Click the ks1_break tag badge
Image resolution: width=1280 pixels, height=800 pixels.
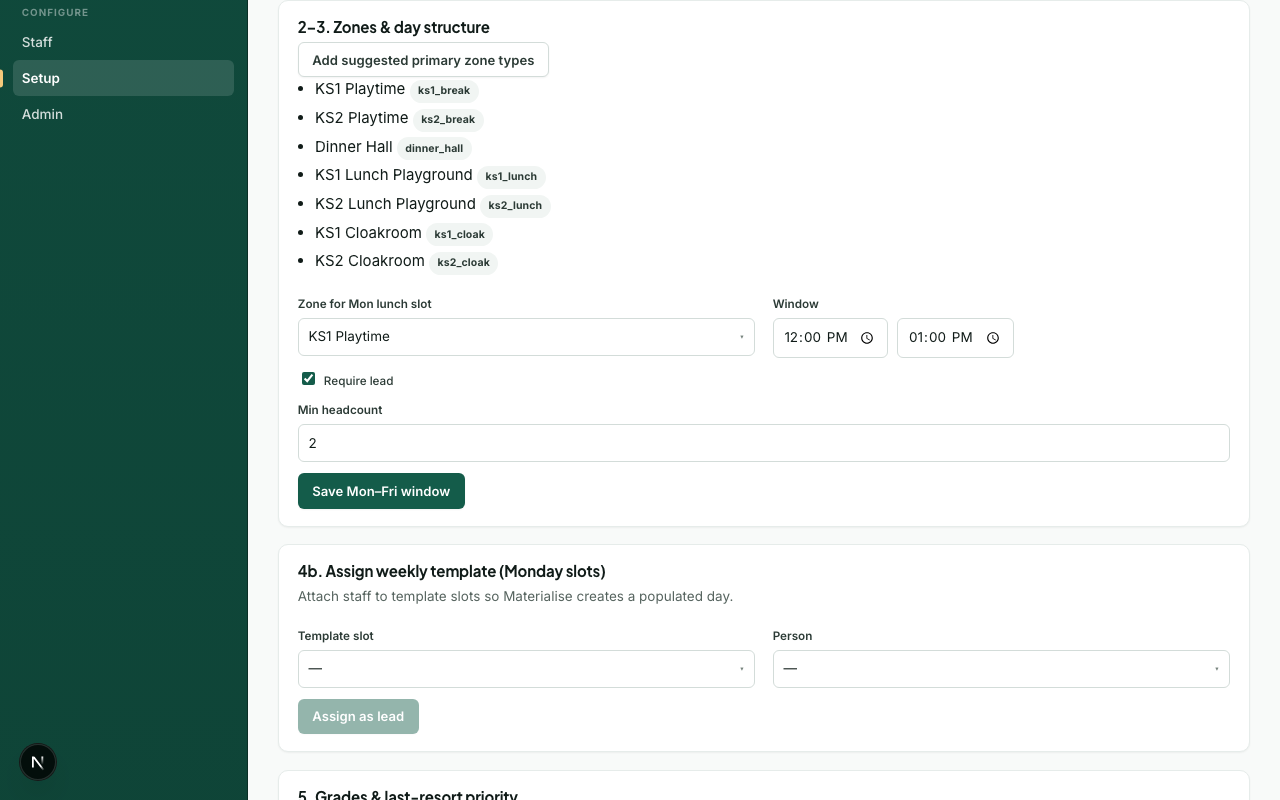click(444, 90)
